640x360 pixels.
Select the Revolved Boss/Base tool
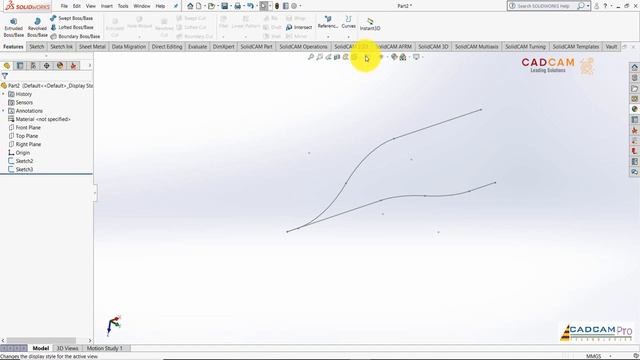(x=37, y=27)
